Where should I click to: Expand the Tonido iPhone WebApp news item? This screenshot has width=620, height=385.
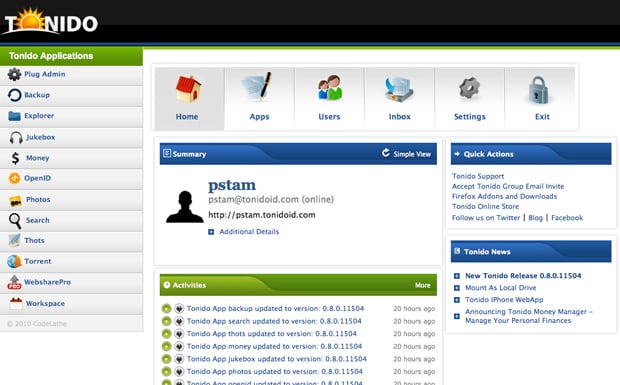click(457, 300)
